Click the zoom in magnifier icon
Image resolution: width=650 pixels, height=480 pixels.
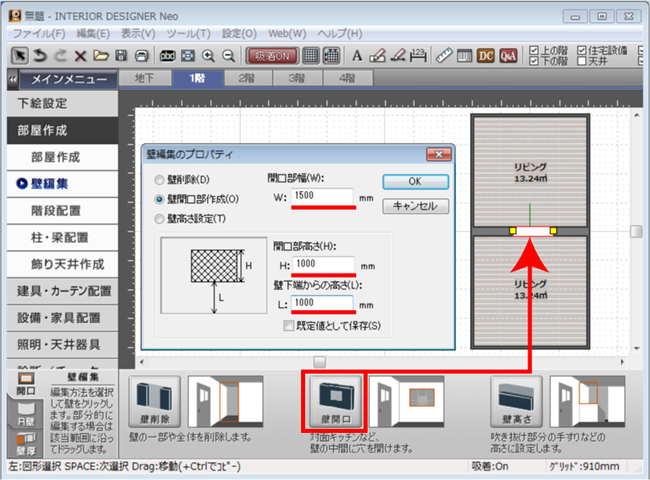pyautogui.click(x=209, y=55)
